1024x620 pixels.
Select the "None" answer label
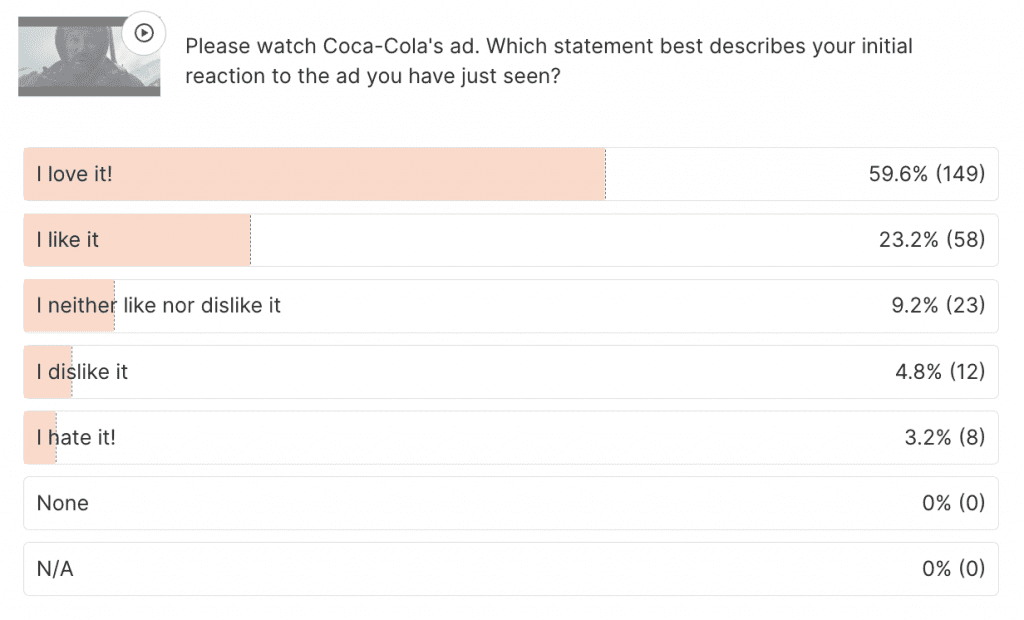point(63,503)
